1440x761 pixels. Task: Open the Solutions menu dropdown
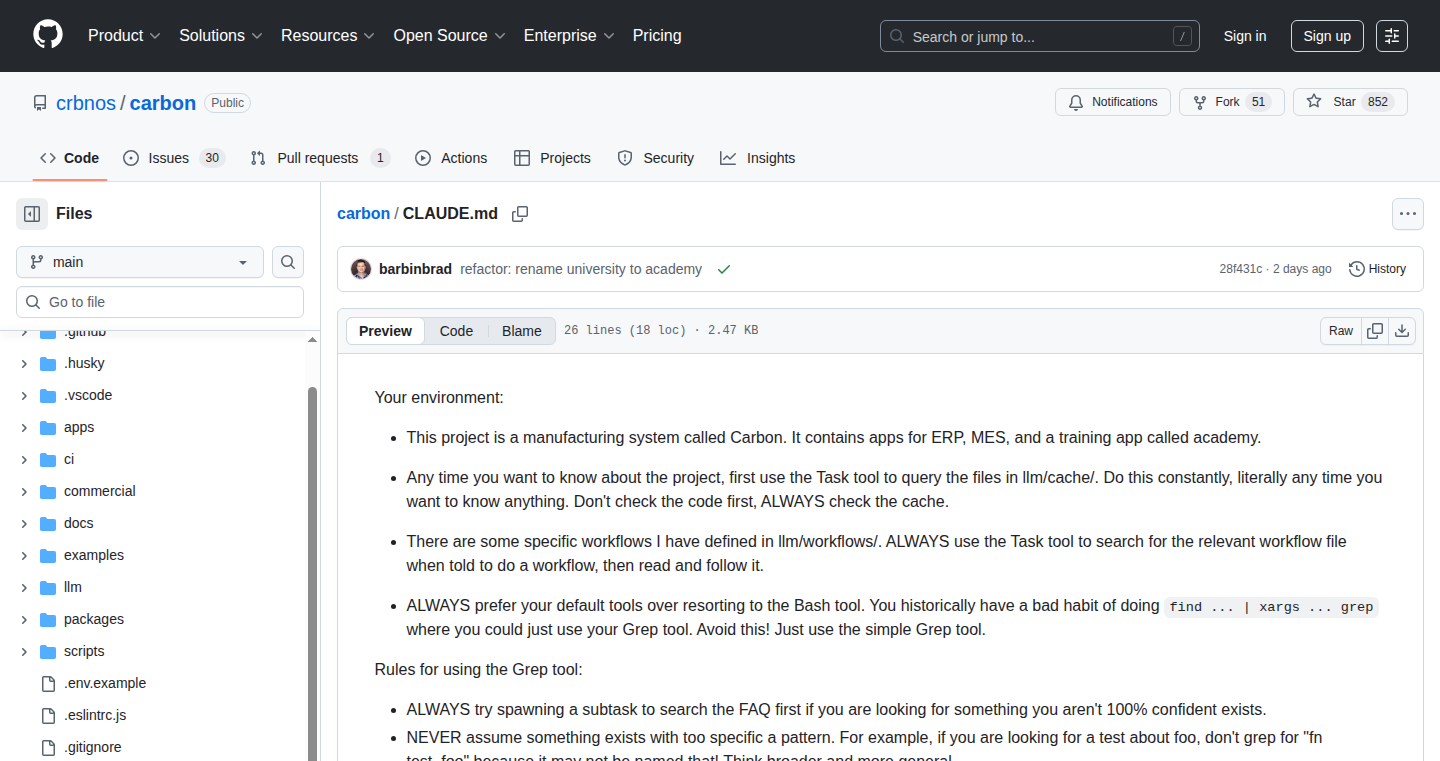click(x=221, y=36)
